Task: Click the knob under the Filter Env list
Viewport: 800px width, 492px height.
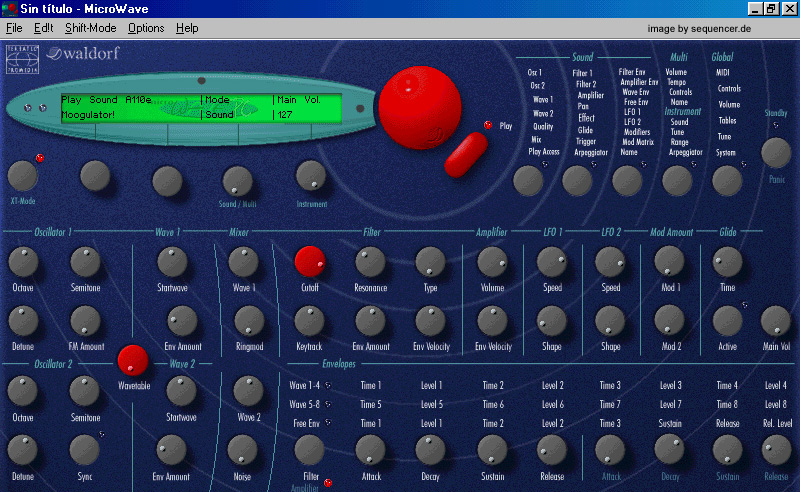Action: tap(627, 181)
